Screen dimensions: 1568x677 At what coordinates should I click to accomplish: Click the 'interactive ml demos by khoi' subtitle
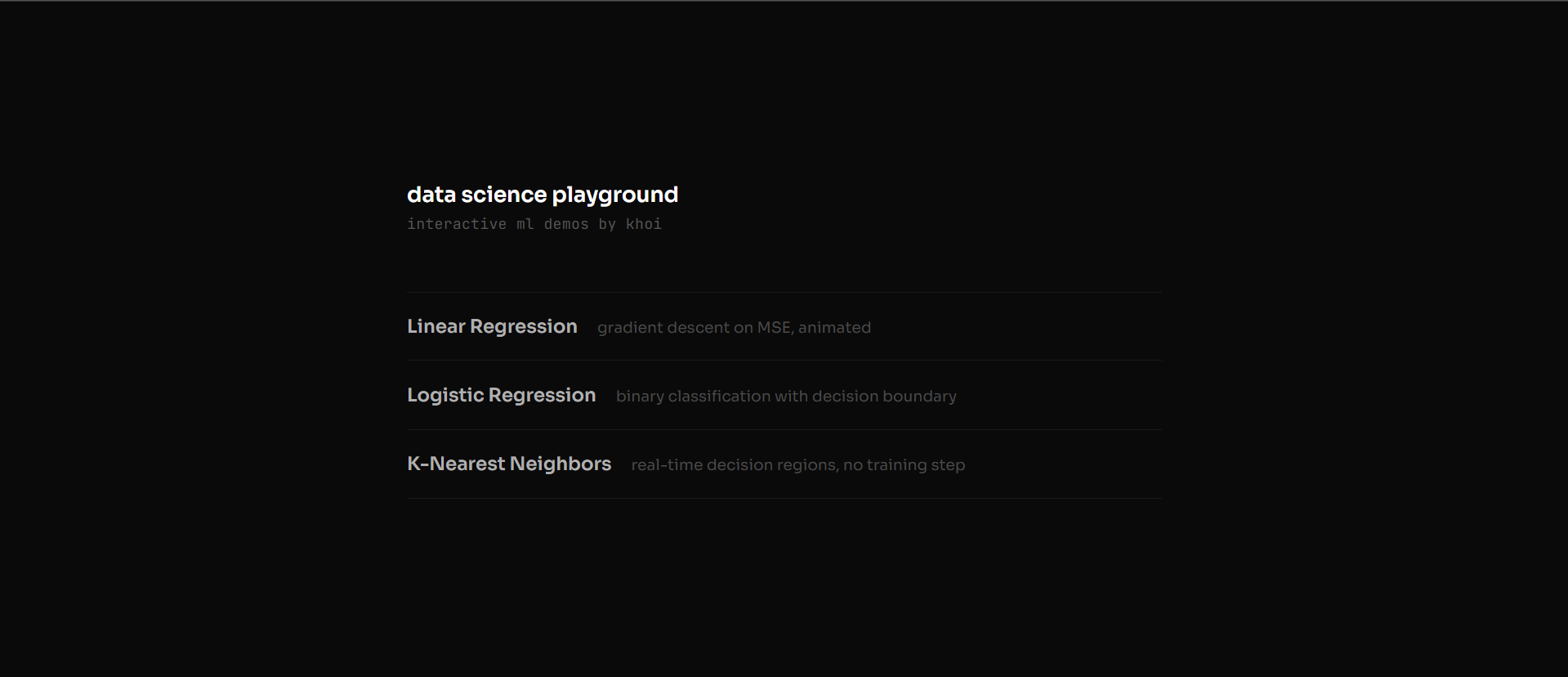click(x=534, y=224)
